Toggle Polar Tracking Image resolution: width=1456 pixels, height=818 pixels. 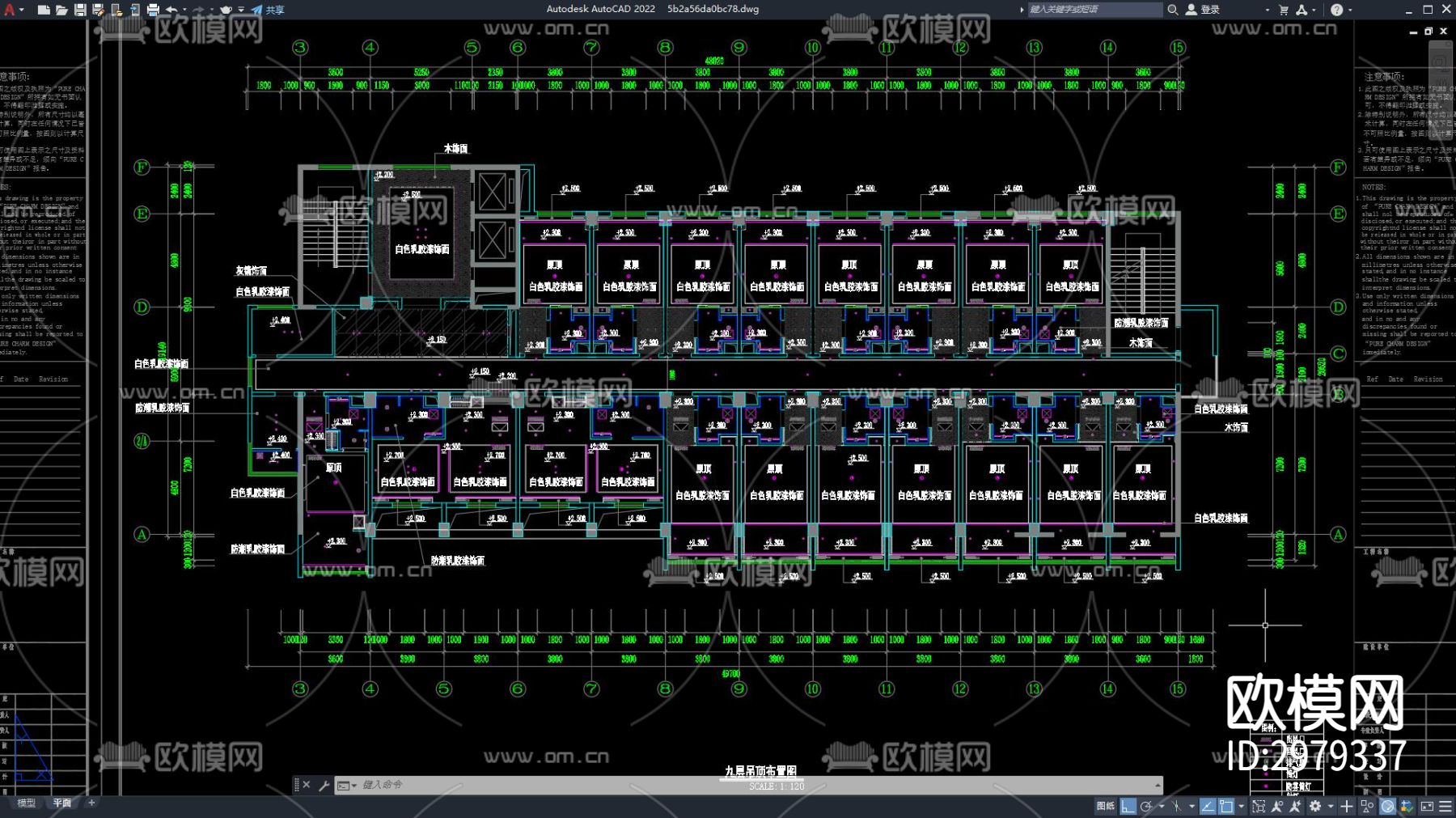pos(1146,806)
